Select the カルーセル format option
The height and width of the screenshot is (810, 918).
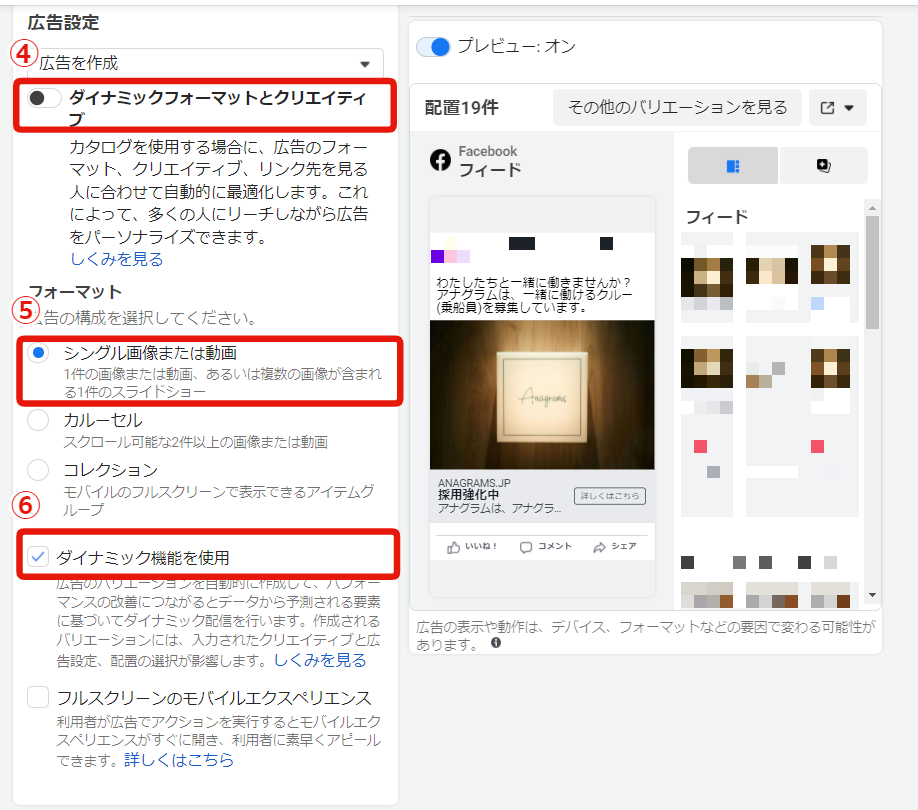click(39, 421)
